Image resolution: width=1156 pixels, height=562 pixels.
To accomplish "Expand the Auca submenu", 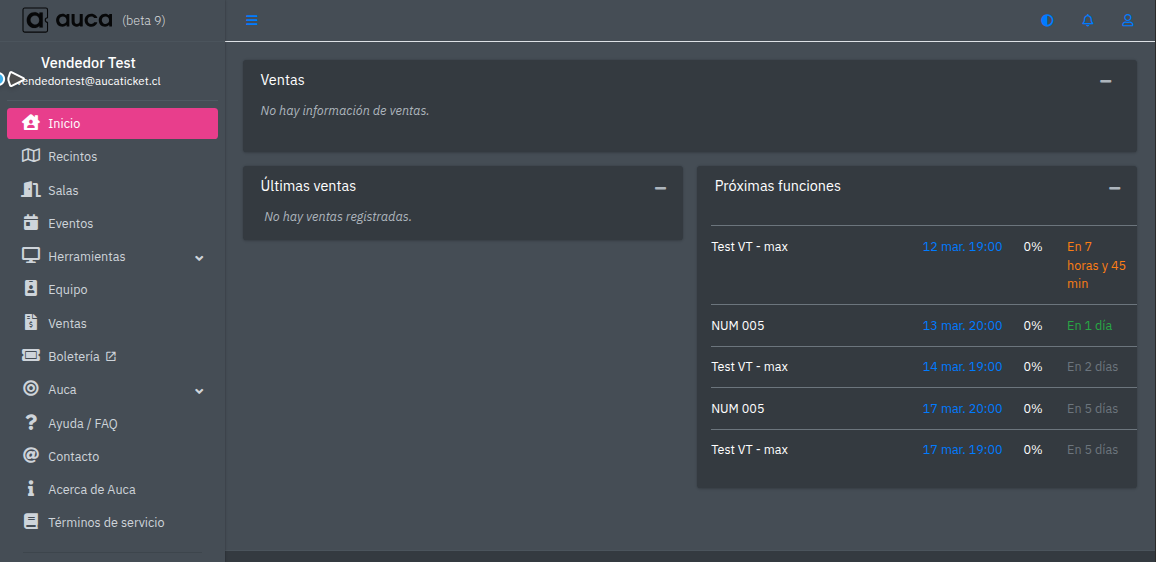I will click(199, 390).
